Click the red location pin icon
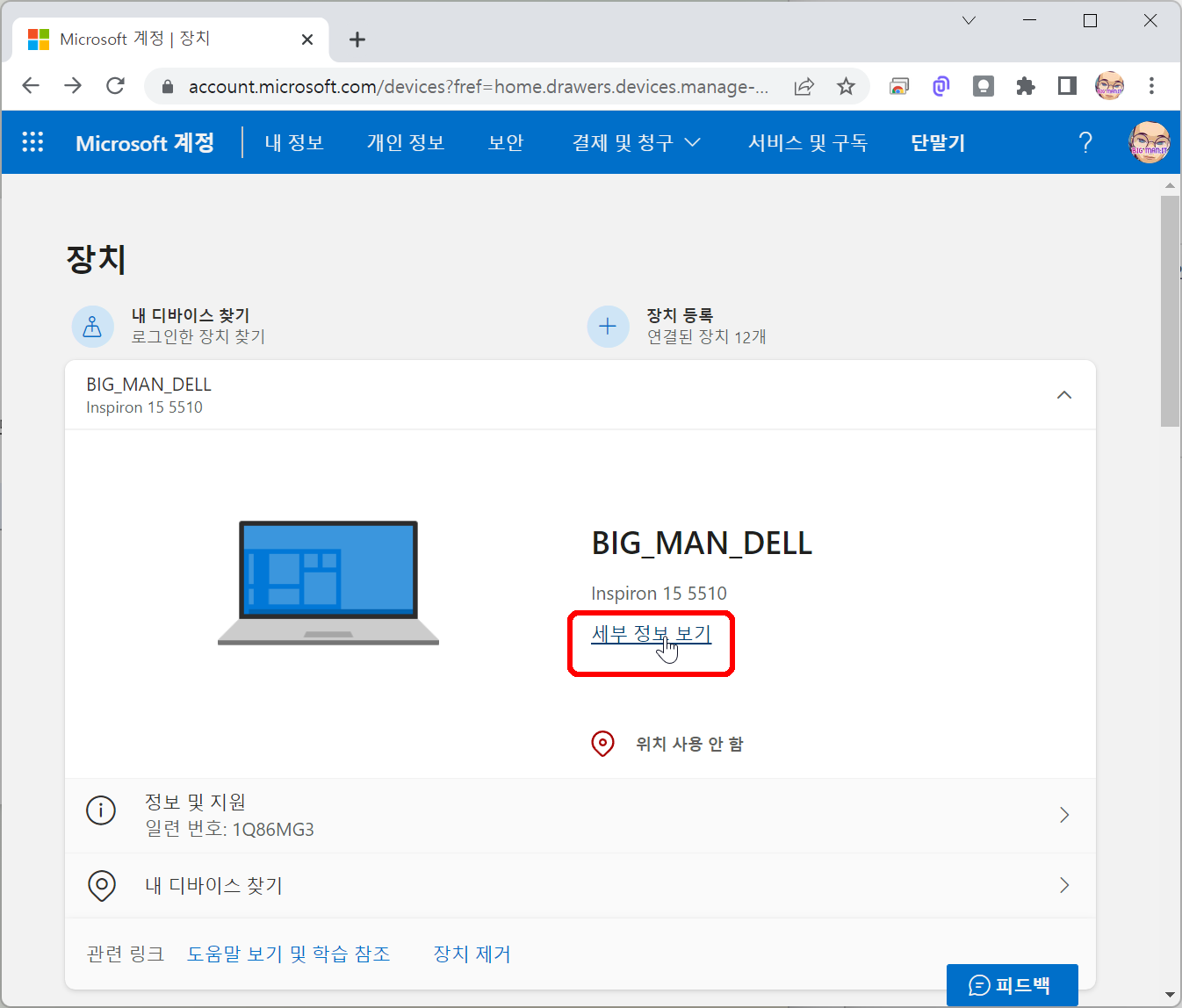Screen dimensions: 1182x1008 (x=602, y=744)
